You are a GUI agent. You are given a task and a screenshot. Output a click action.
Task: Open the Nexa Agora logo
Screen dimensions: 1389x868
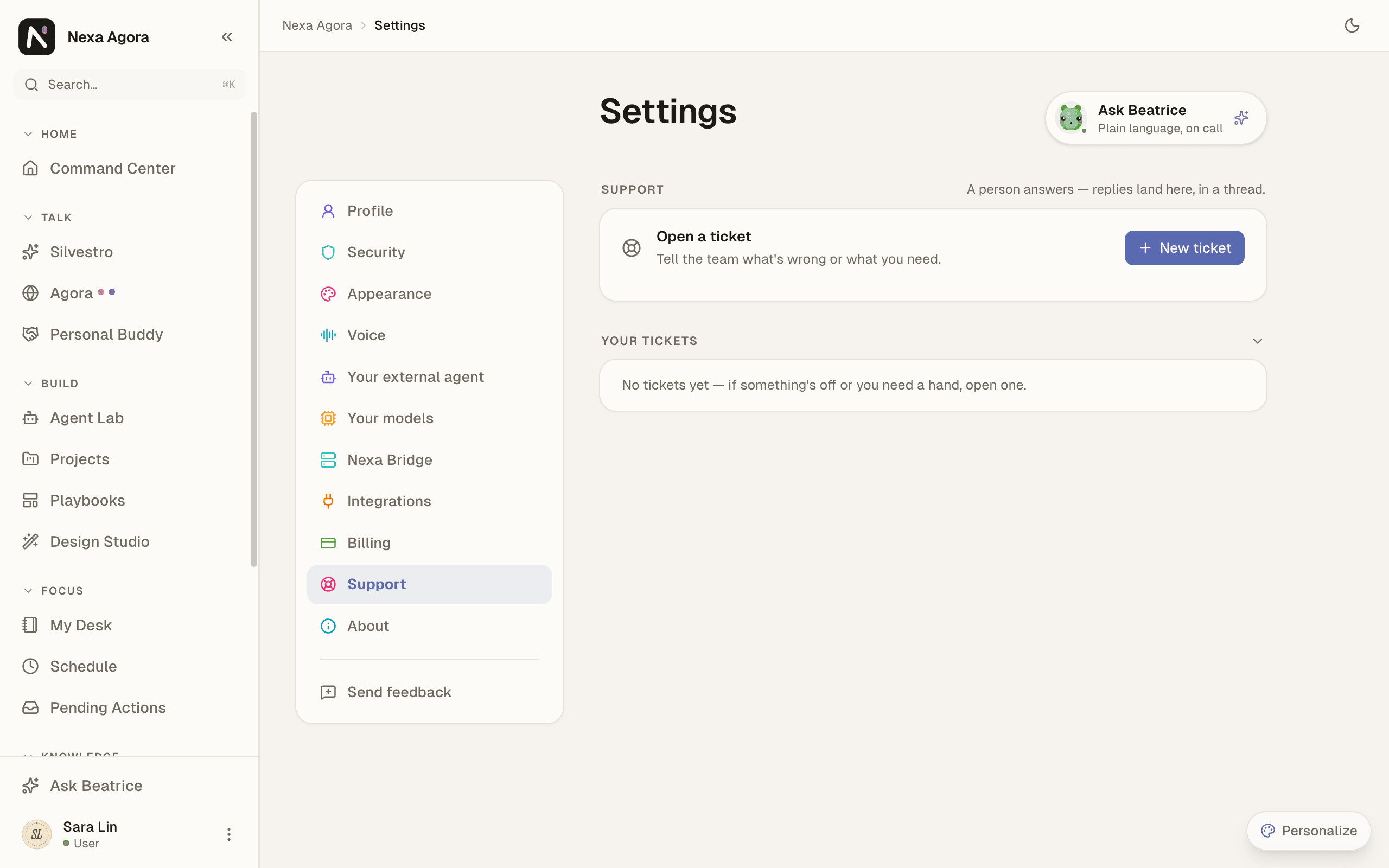point(37,37)
